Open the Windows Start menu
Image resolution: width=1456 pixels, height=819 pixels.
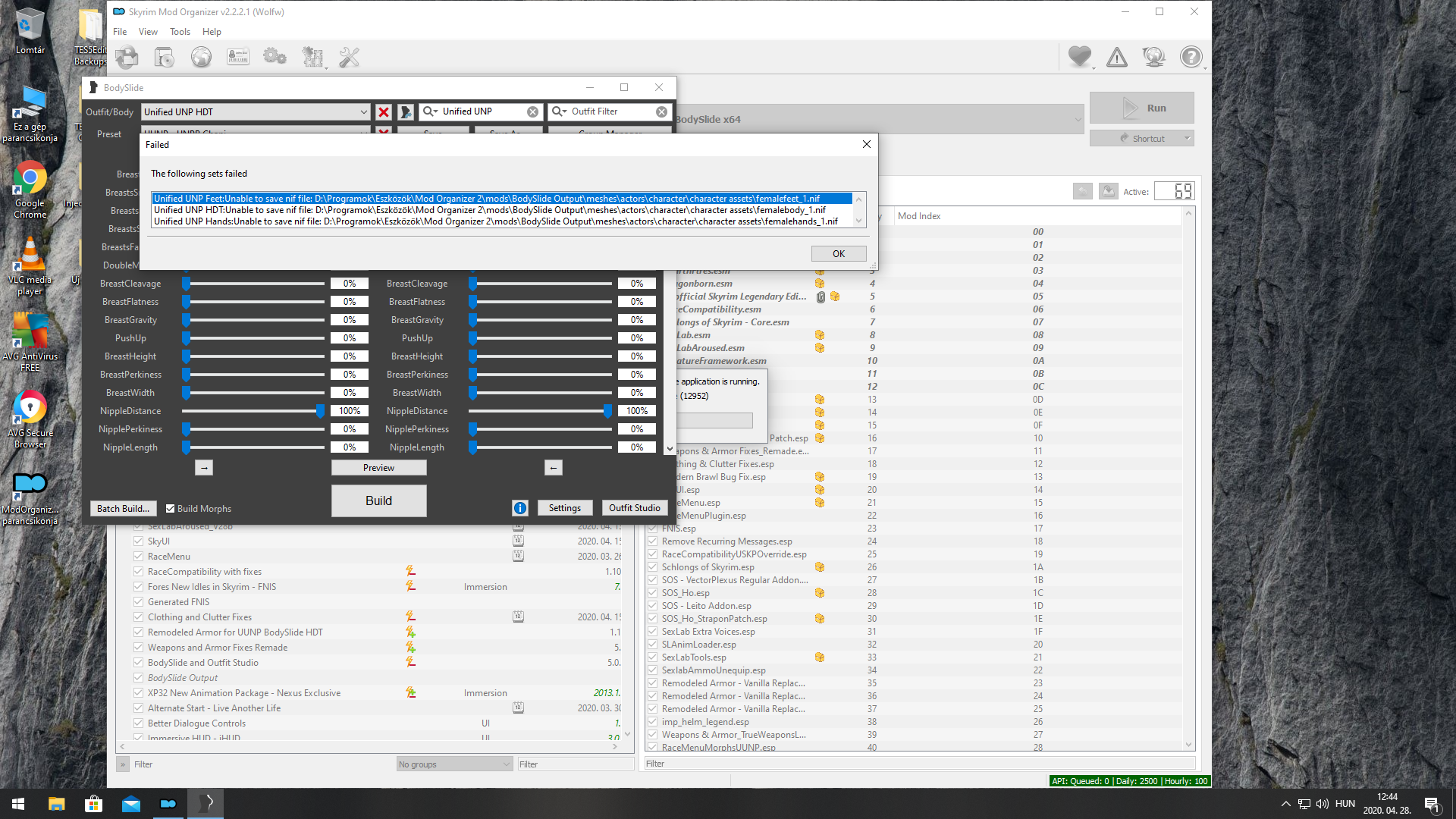[x=18, y=804]
